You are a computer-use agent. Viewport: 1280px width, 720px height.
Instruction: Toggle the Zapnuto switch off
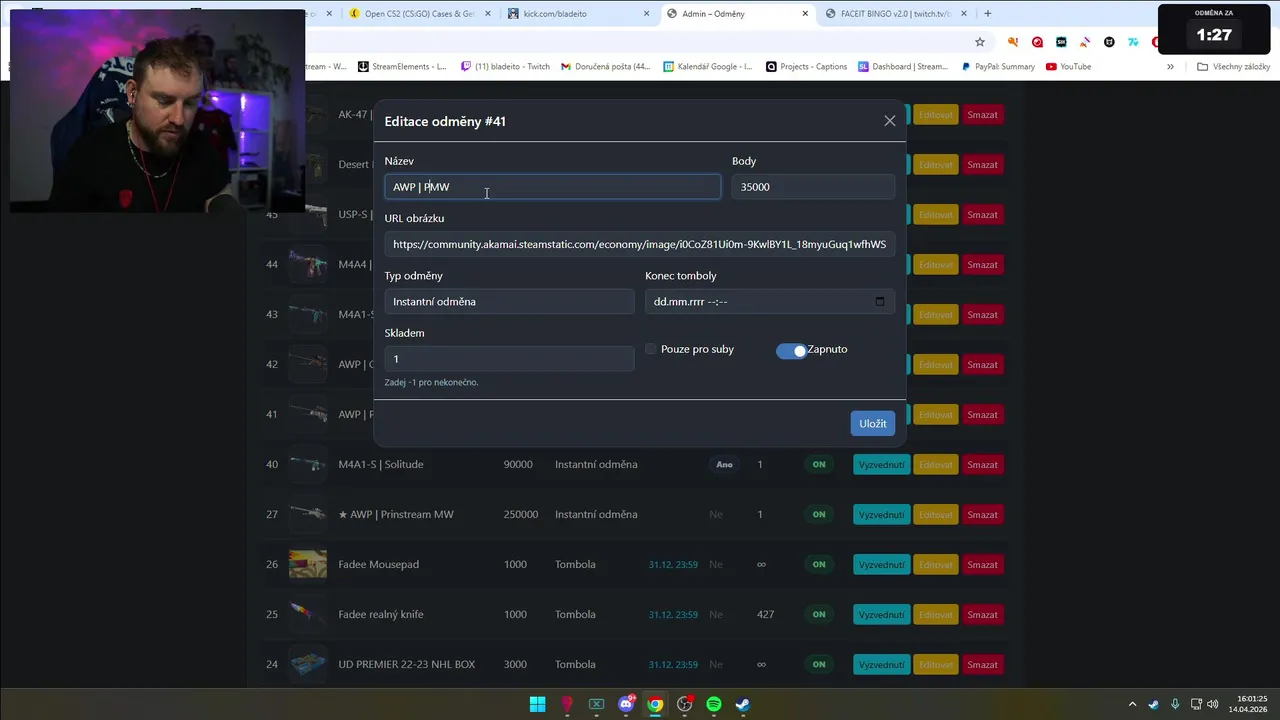coord(791,350)
